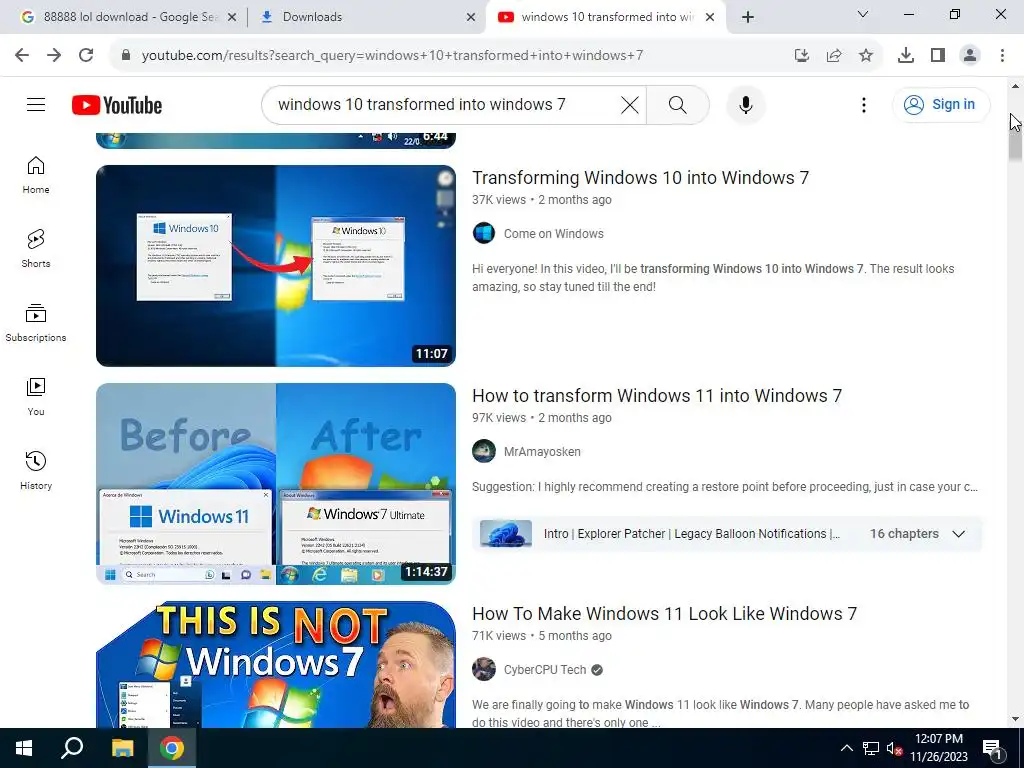Open the You sidebar item
Screen dimensions: 1024x768
[36, 396]
